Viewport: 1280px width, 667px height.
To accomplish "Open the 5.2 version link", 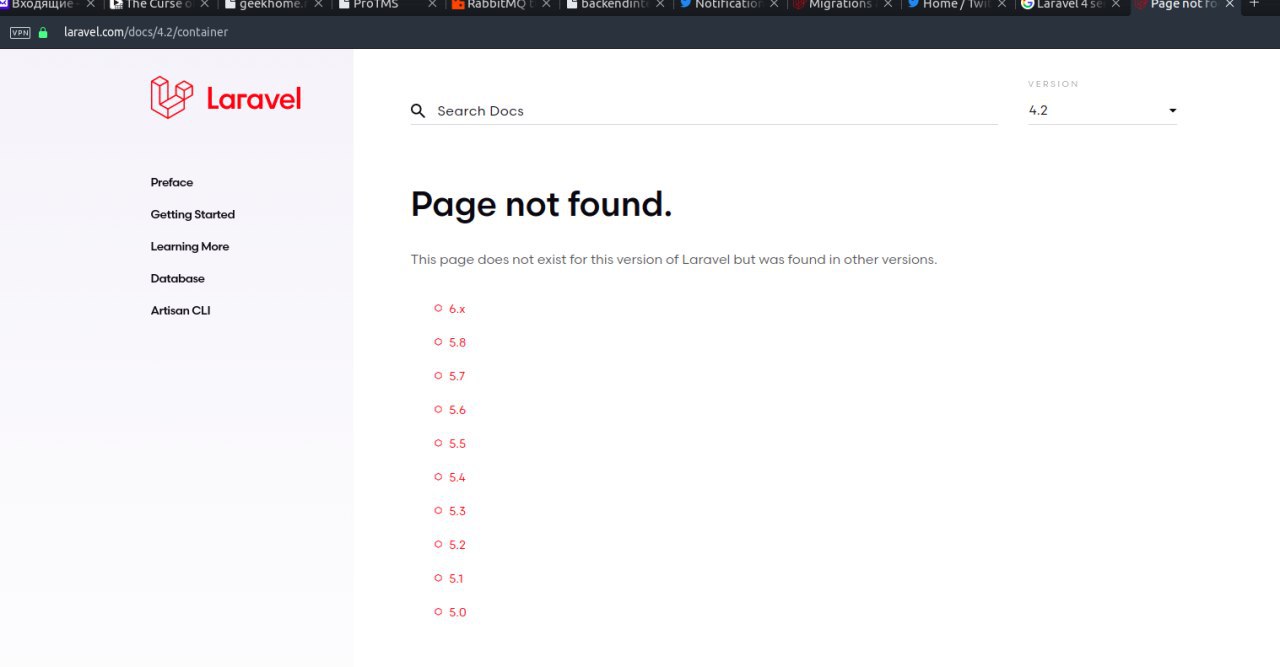I will tap(457, 545).
